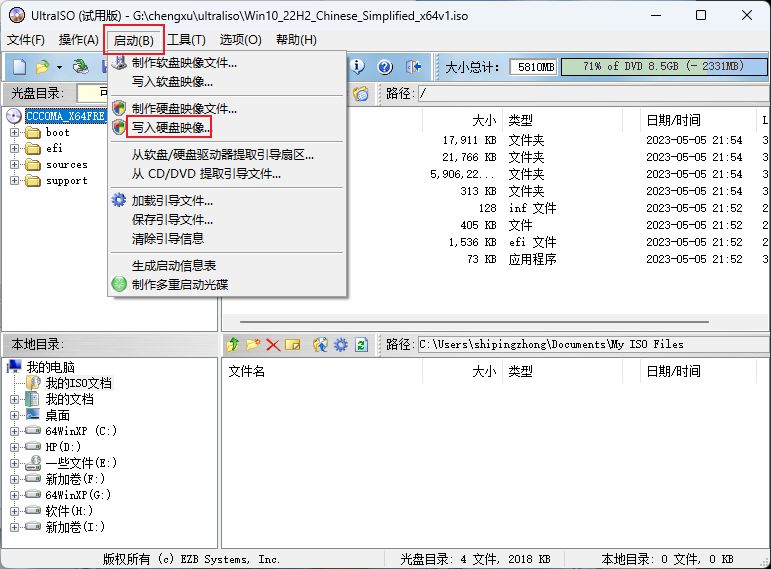Click the up-folder icon in local toolbar
This screenshot has height=569, width=771.
click(x=233, y=345)
